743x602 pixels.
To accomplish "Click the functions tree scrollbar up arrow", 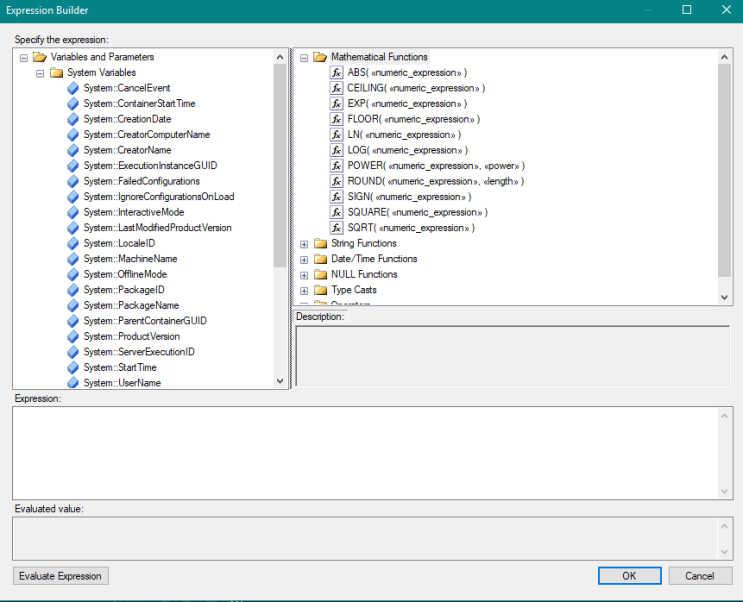I will pos(724,57).
